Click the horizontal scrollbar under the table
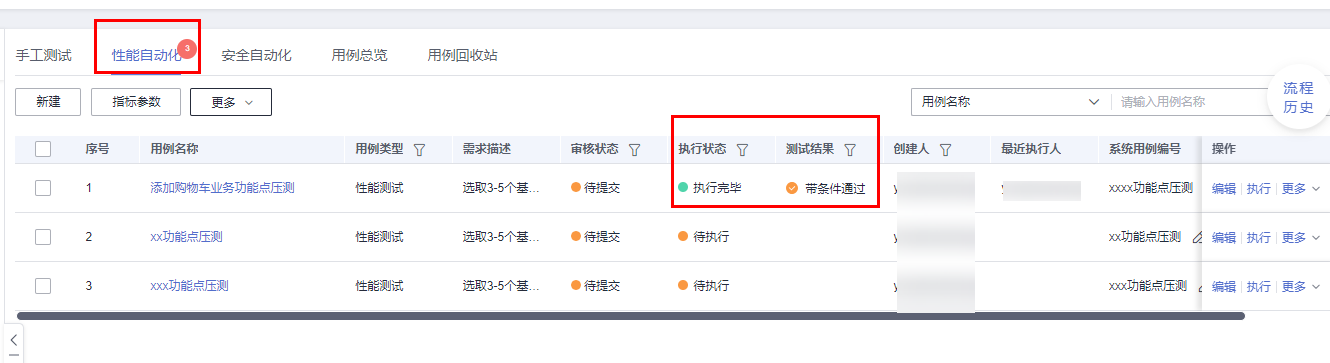 point(630,316)
